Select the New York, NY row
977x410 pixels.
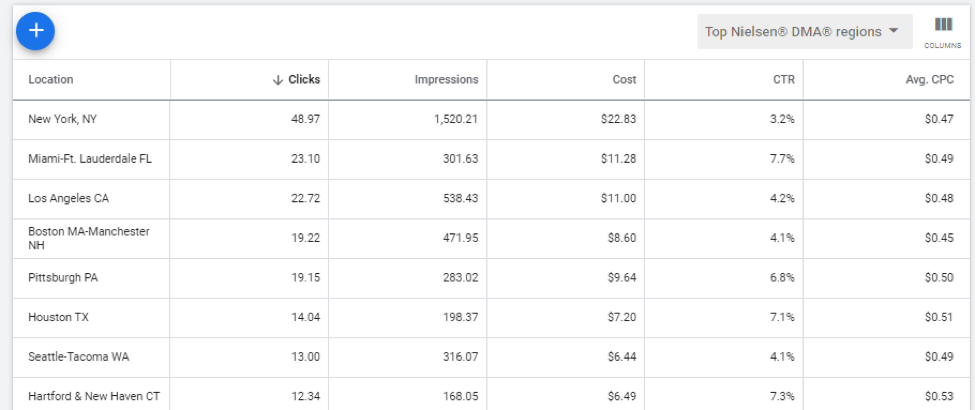(491, 119)
